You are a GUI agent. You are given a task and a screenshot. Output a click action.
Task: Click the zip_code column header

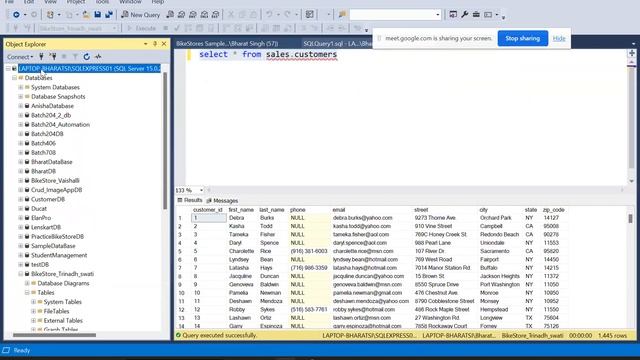tap(553, 210)
